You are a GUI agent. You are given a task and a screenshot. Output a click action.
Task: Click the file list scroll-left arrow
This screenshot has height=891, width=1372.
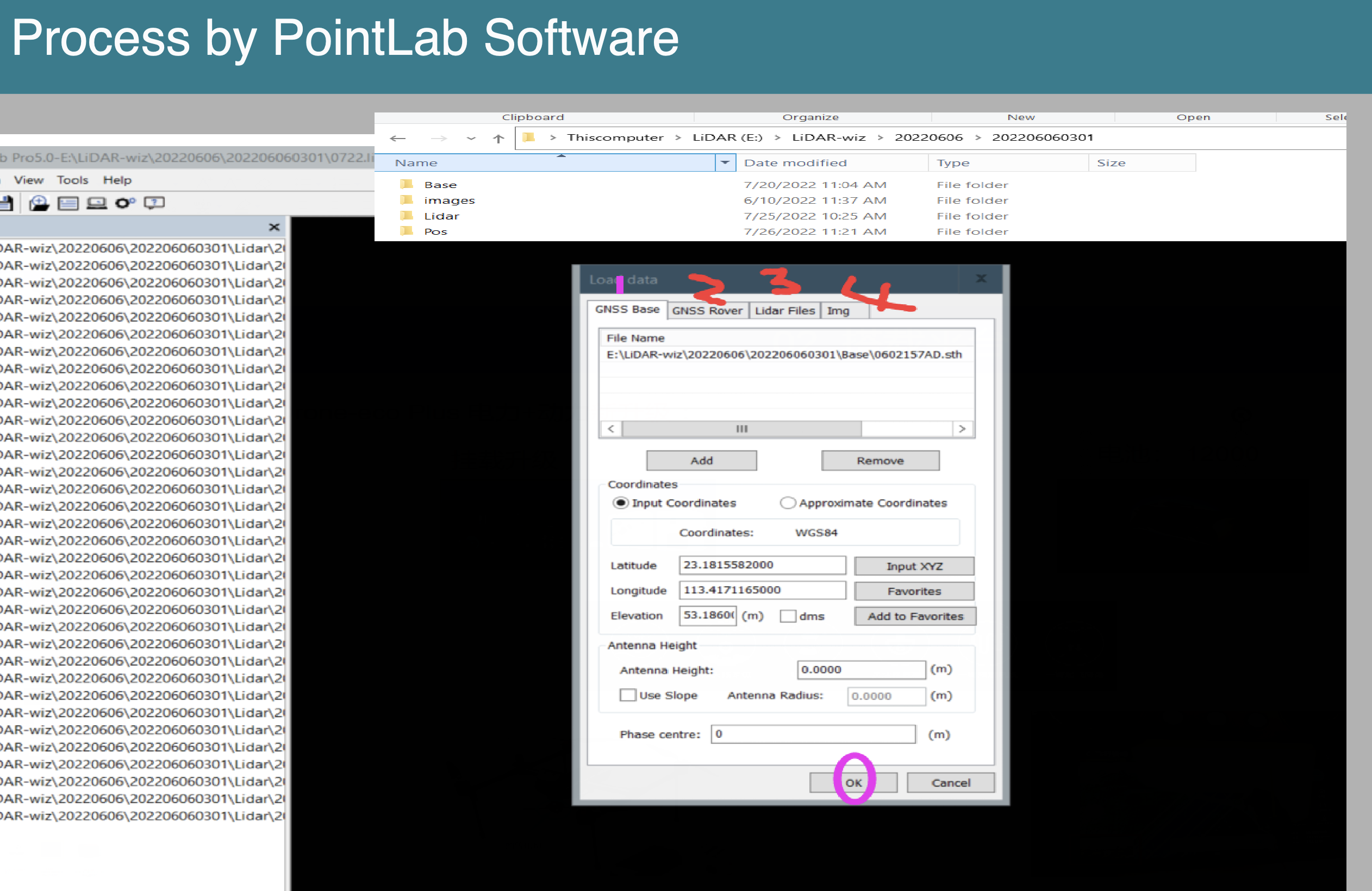[611, 429]
